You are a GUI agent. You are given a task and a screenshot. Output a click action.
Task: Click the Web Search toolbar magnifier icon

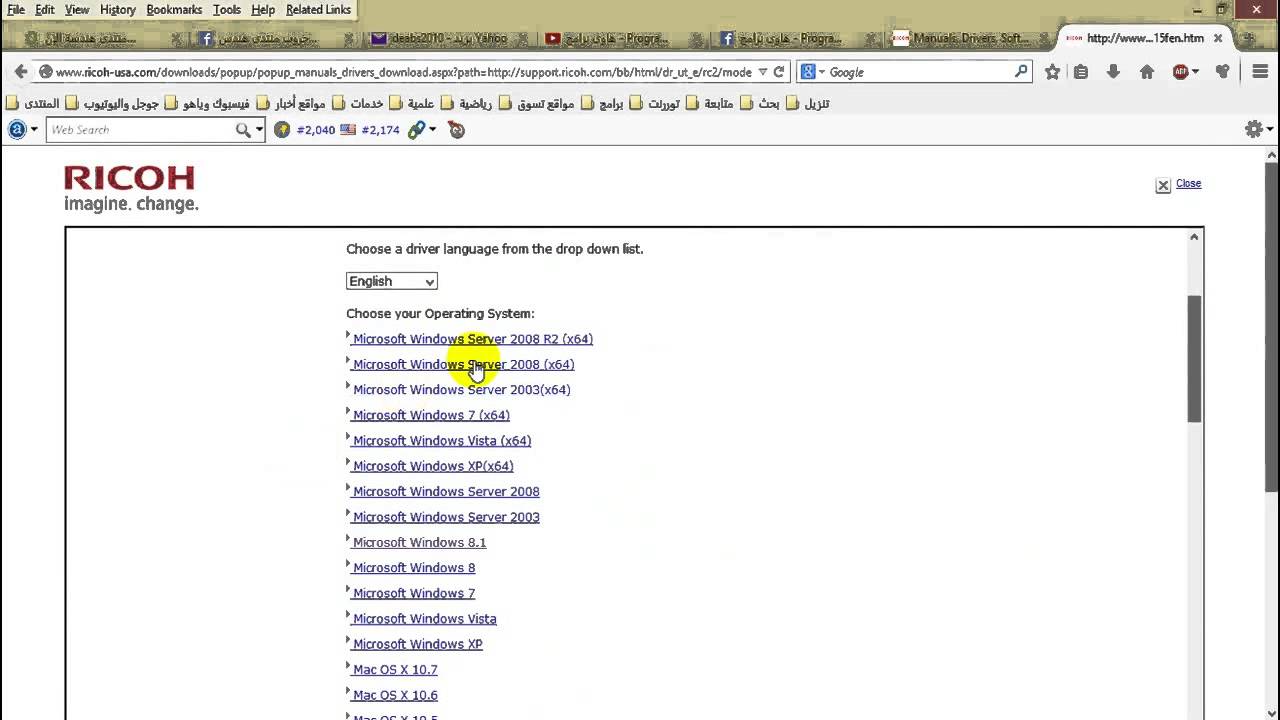[242, 130]
